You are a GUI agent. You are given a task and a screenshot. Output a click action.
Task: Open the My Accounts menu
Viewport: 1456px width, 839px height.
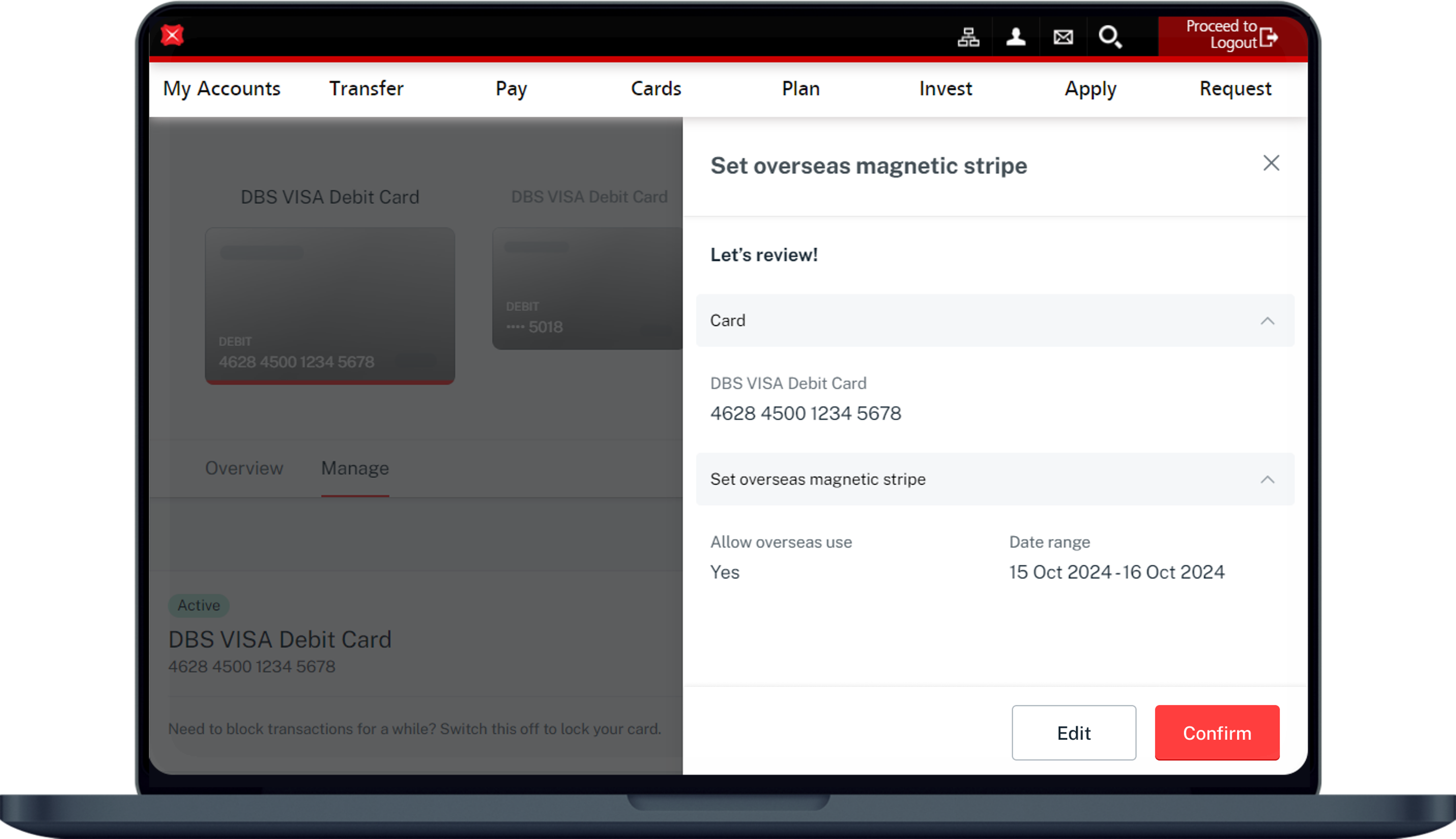(x=222, y=89)
